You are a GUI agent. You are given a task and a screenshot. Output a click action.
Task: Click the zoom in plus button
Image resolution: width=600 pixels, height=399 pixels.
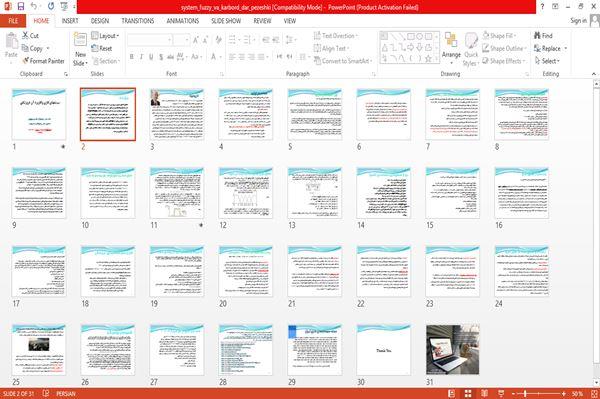564,393
